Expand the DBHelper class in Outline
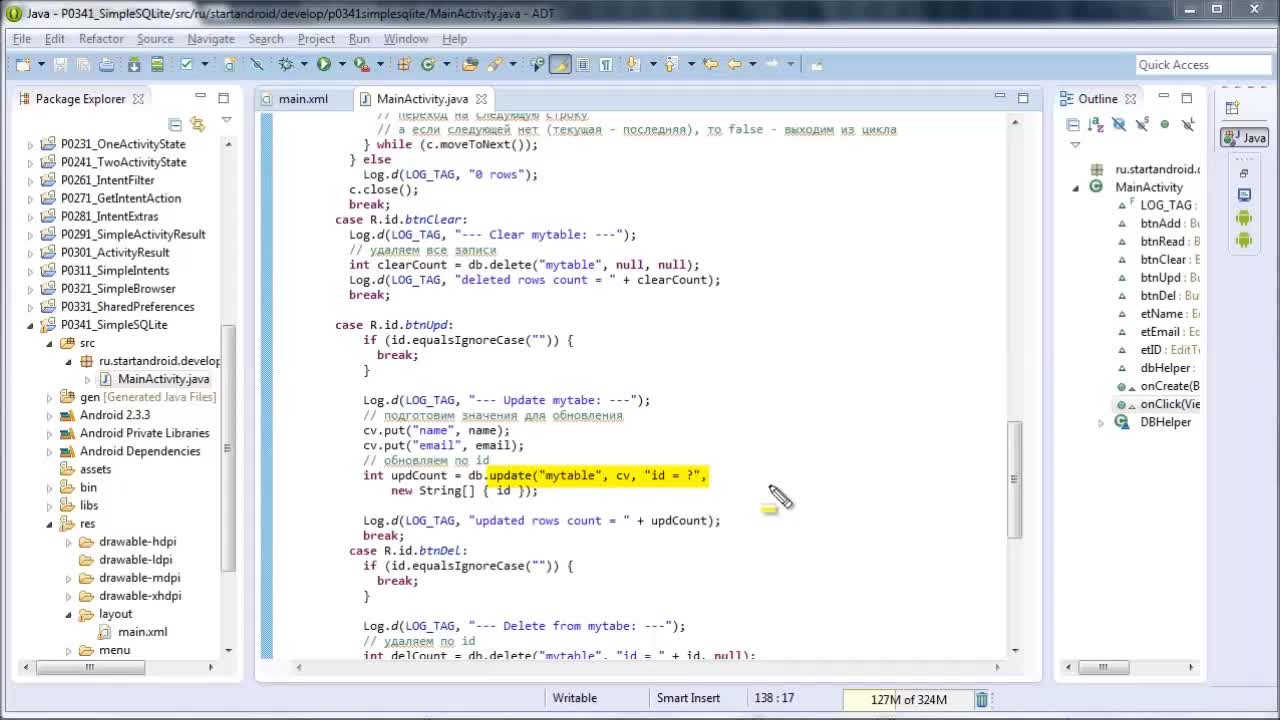The image size is (1280, 720). 1102,423
